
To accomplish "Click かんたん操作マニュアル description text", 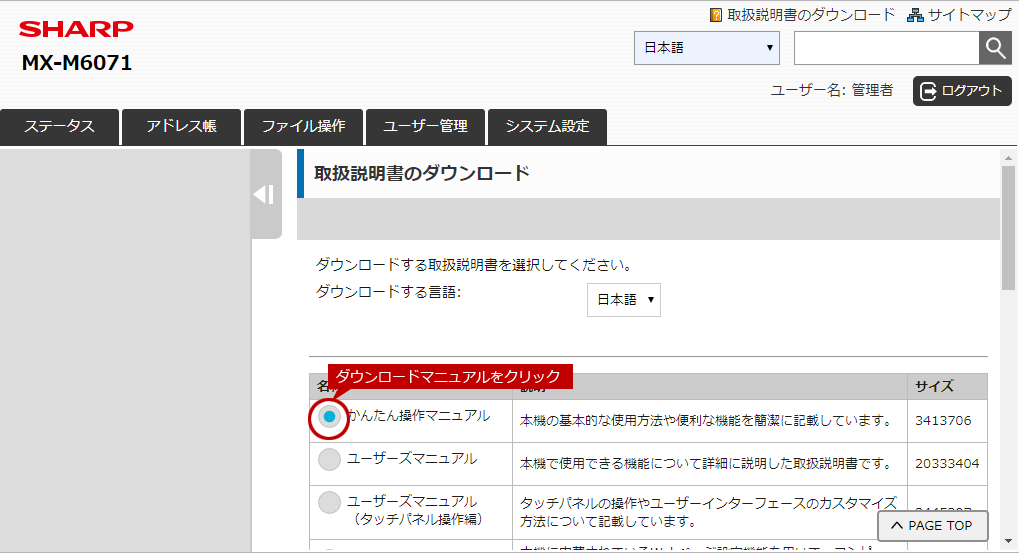I will point(706,421).
